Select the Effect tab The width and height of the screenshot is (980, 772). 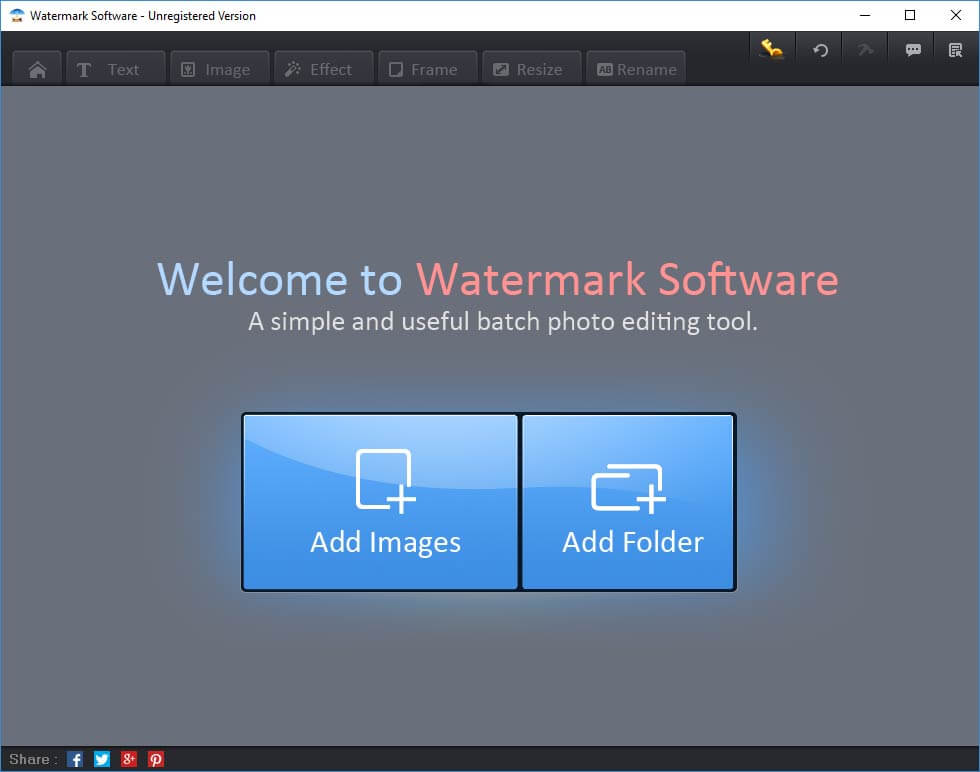[x=324, y=69]
